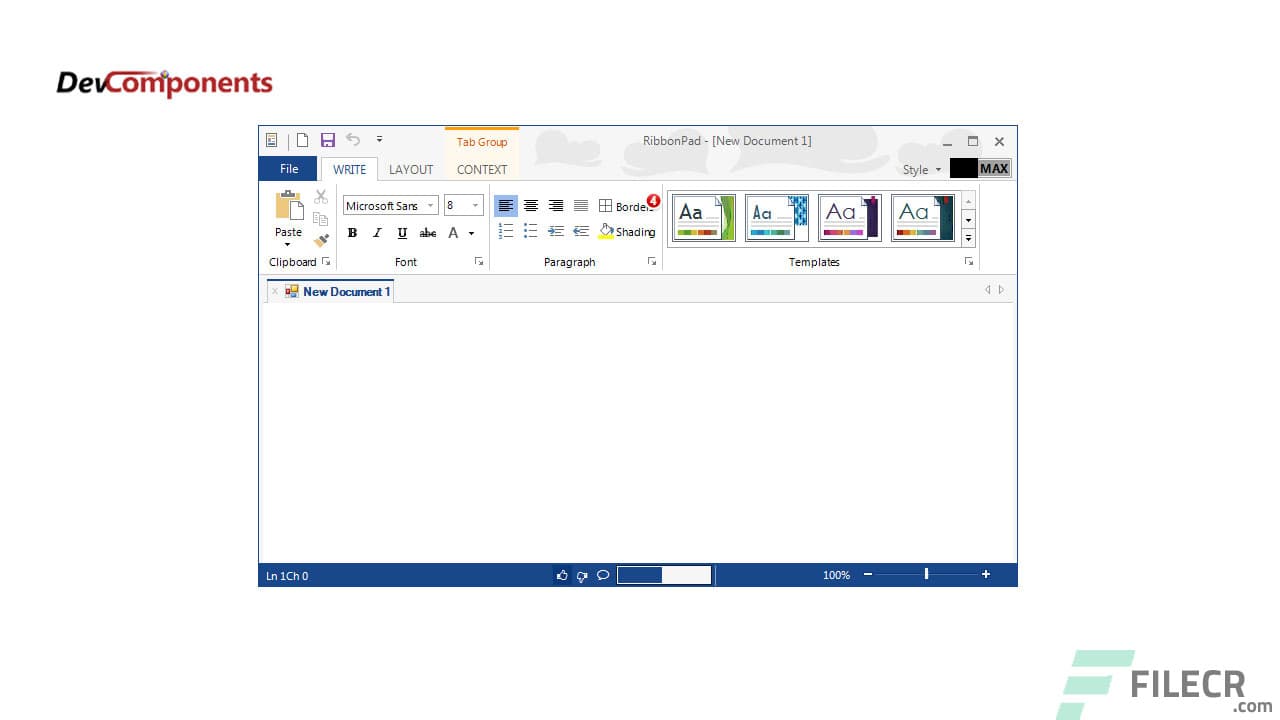Increase zoom using the plus control
This screenshot has height=720, width=1280.
click(986, 574)
